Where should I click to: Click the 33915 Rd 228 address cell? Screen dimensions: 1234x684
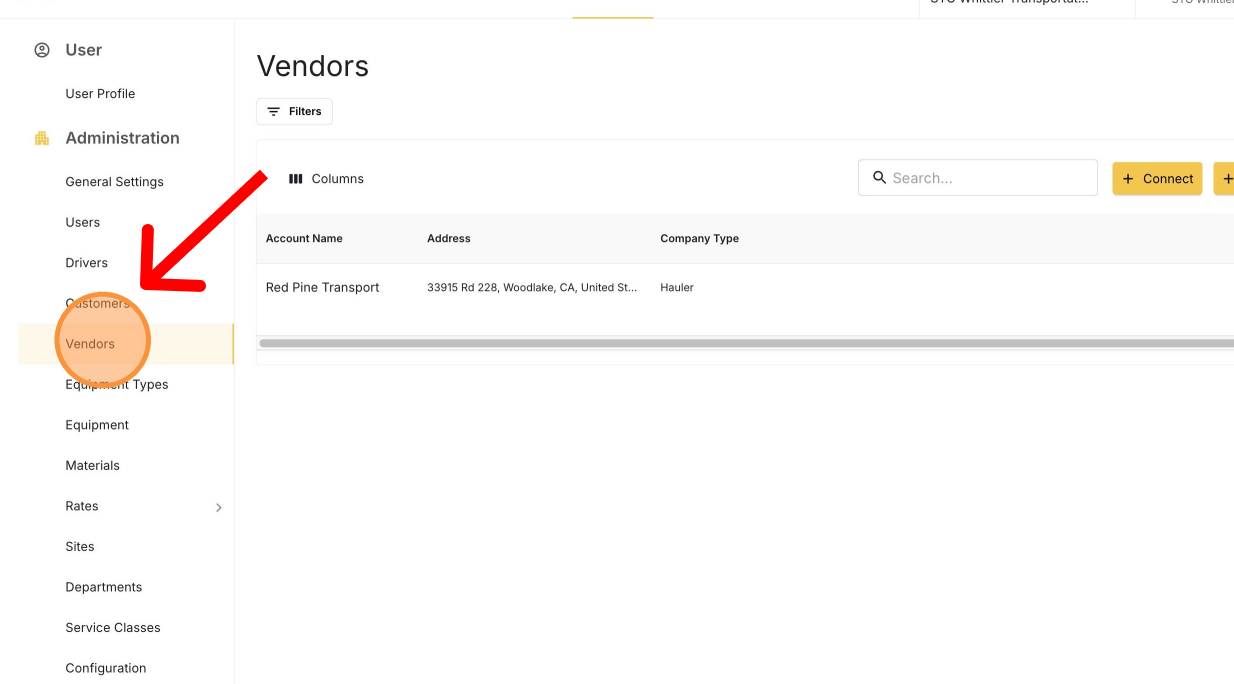pos(532,288)
